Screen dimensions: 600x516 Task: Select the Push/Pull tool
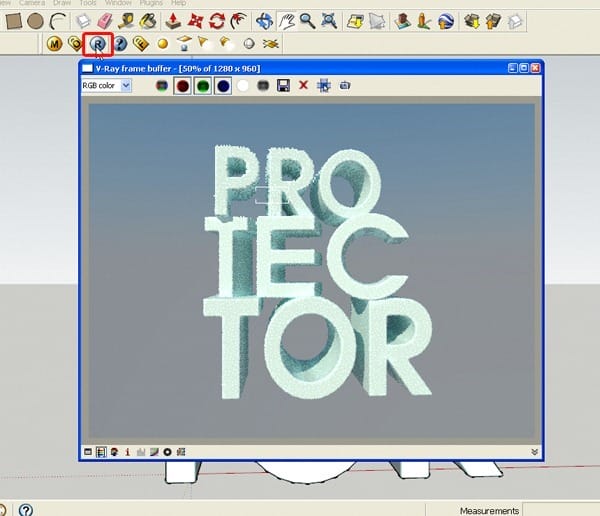pyautogui.click(x=173, y=21)
